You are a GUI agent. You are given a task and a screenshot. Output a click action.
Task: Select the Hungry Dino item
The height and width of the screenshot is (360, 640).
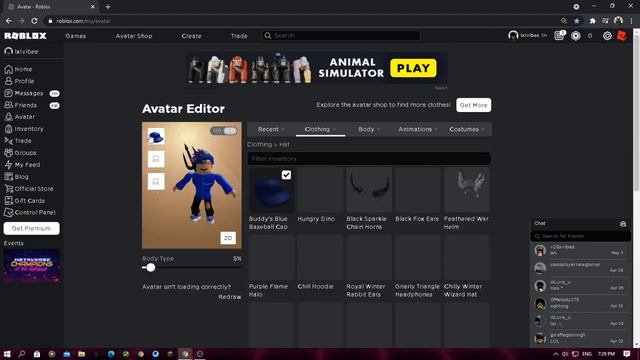point(320,195)
